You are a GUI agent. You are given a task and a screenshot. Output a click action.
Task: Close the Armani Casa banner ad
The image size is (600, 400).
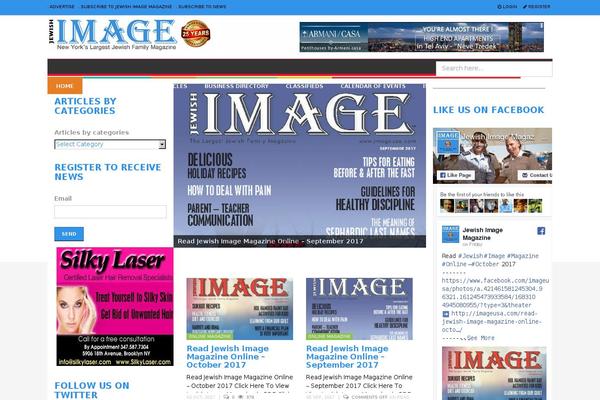(541, 25)
